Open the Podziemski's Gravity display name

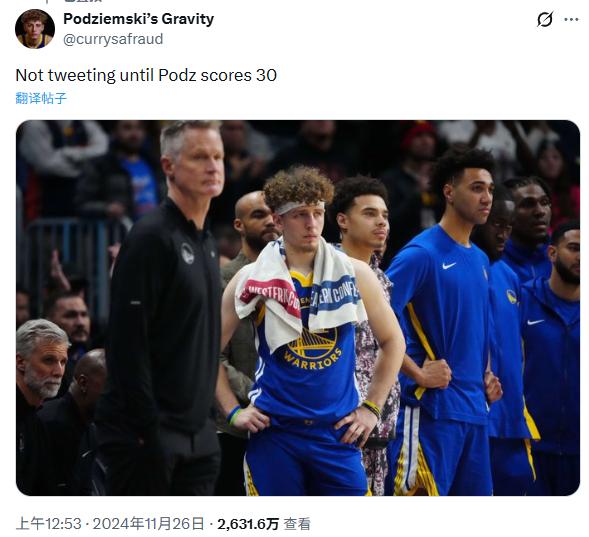[x=139, y=19]
